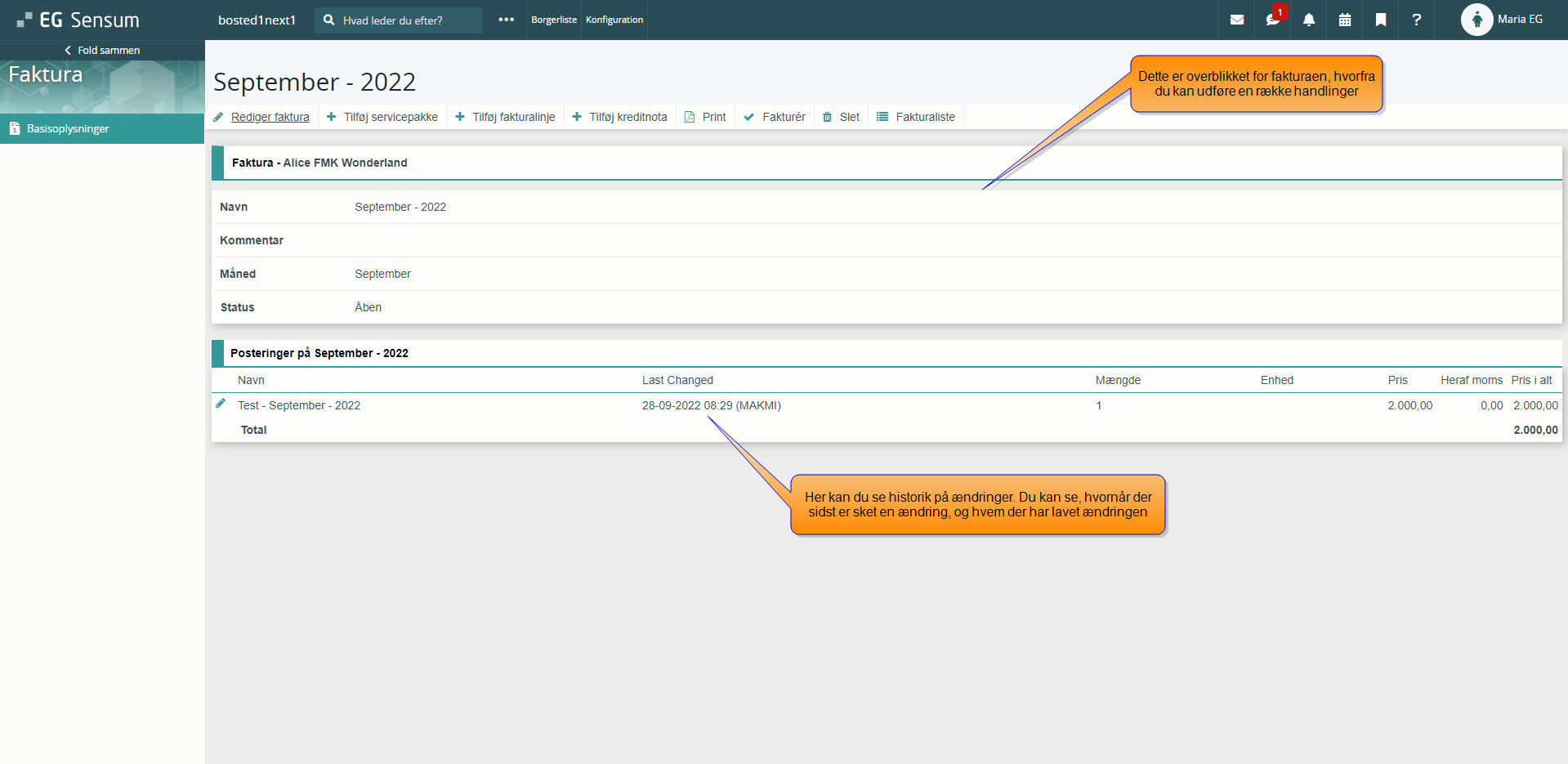Click pencil icon beside Test - September - 2022
The image size is (1568, 764).
coord(221,404)
